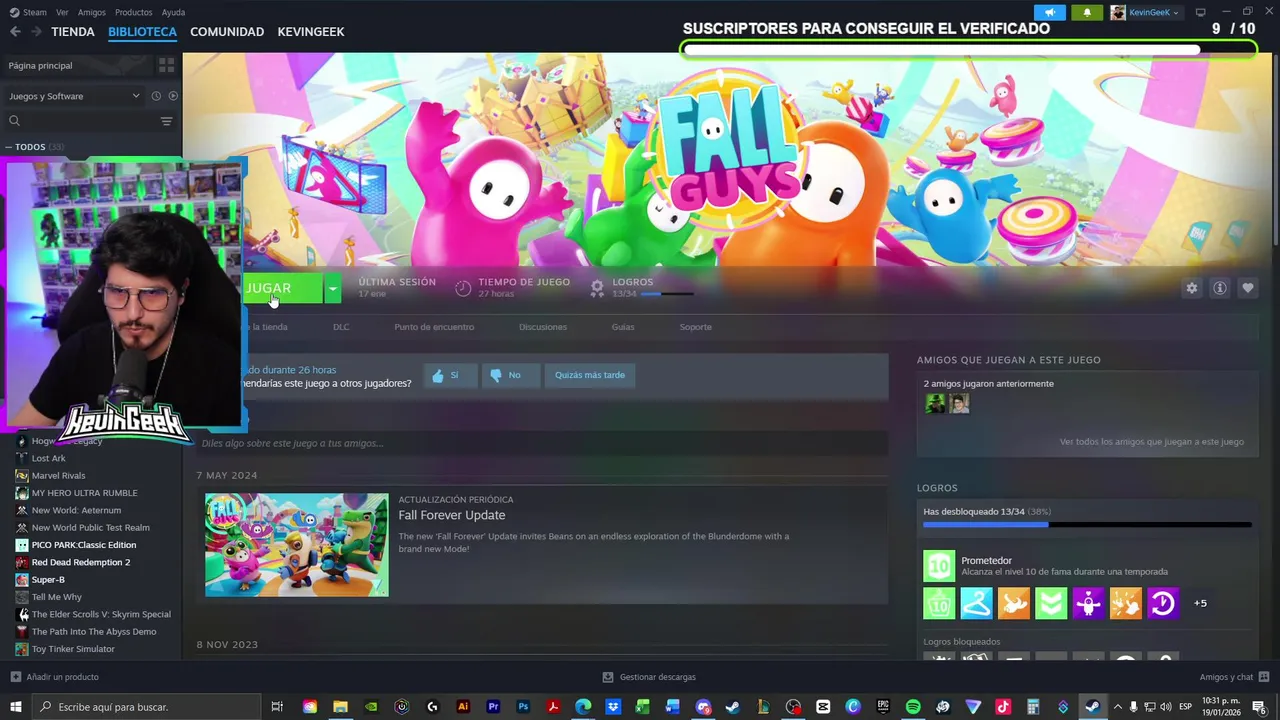Click the library search field
Image resolution: width=1280 pixels, height=720 pixels.
point(82,121)
